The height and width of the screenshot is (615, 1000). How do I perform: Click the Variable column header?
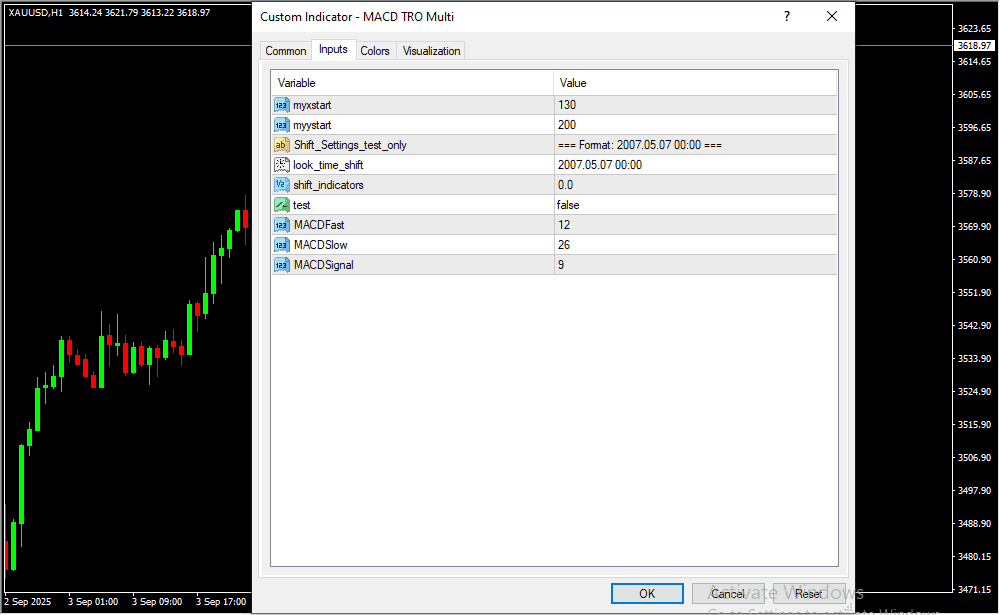[x=412, y=83]
